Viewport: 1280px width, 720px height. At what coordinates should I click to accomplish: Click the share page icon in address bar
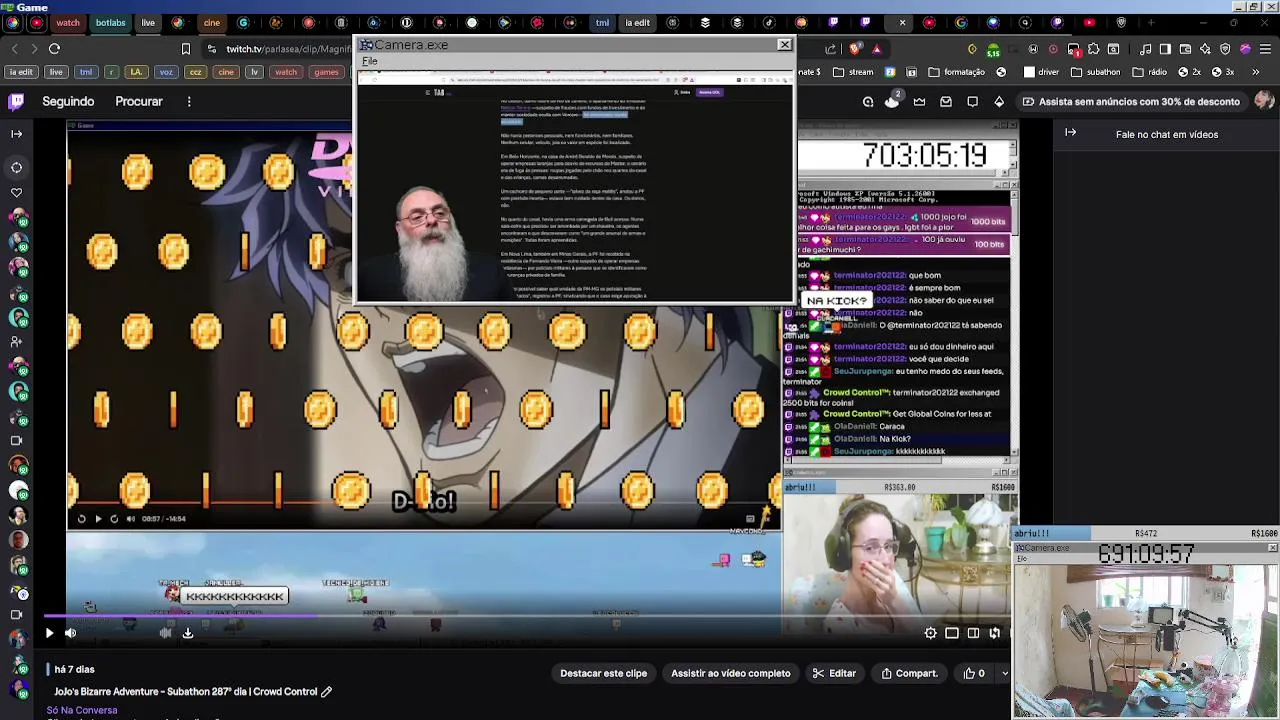831,48
